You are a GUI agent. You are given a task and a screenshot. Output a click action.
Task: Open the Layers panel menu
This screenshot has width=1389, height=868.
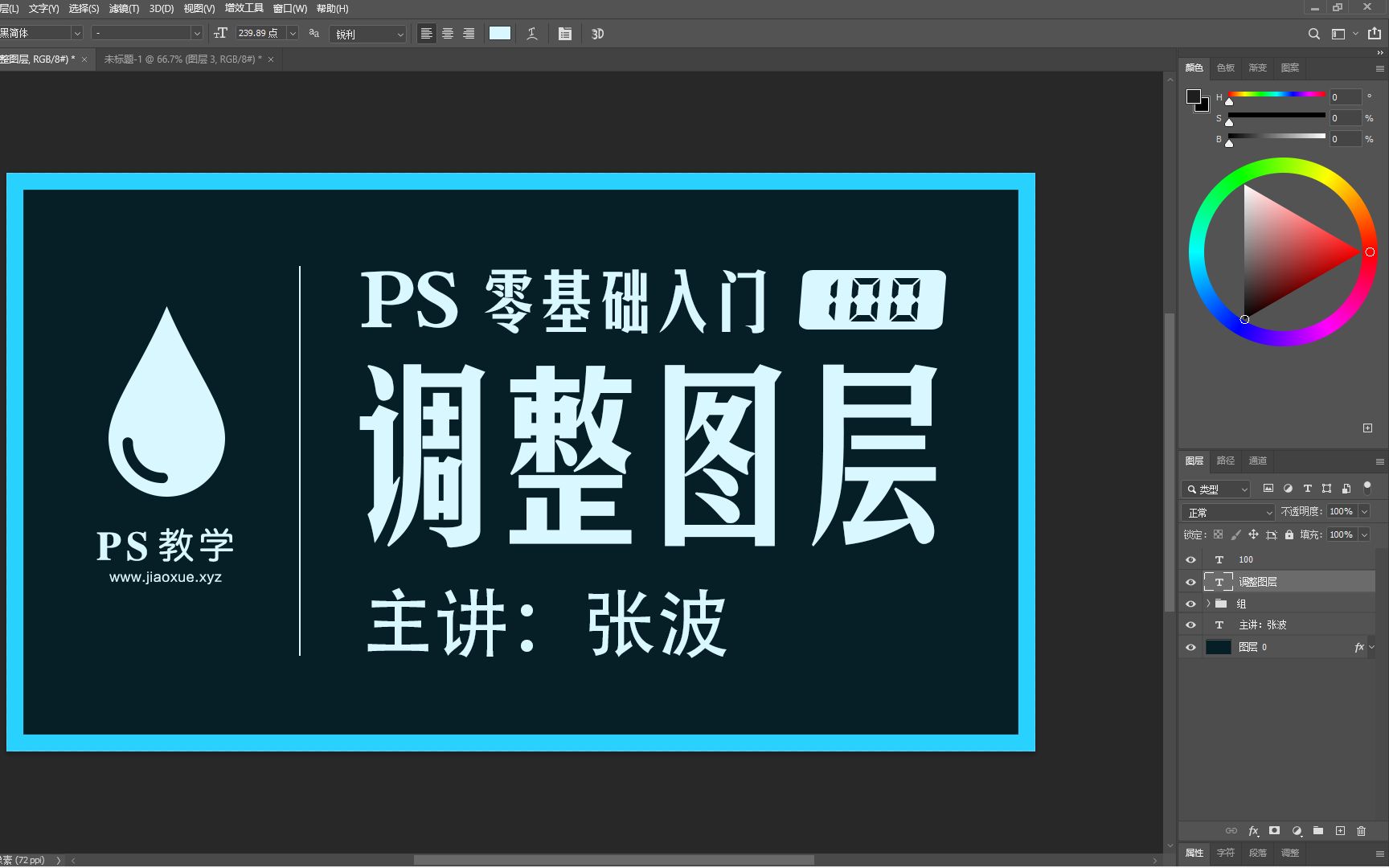(x=1379, y=461)
